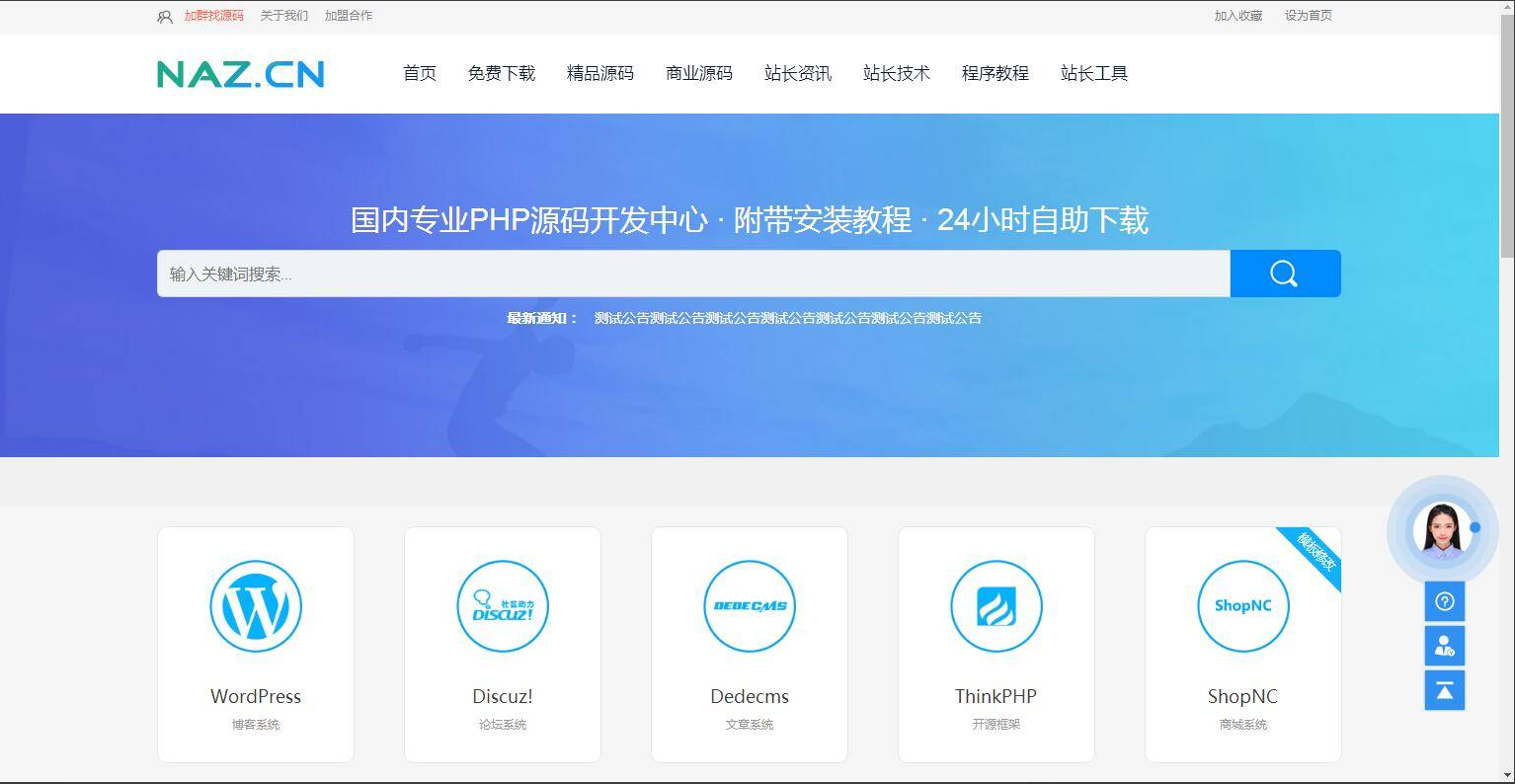
Task: Select the Discuz! forum system icon
Action: click(x=503, y=606)
